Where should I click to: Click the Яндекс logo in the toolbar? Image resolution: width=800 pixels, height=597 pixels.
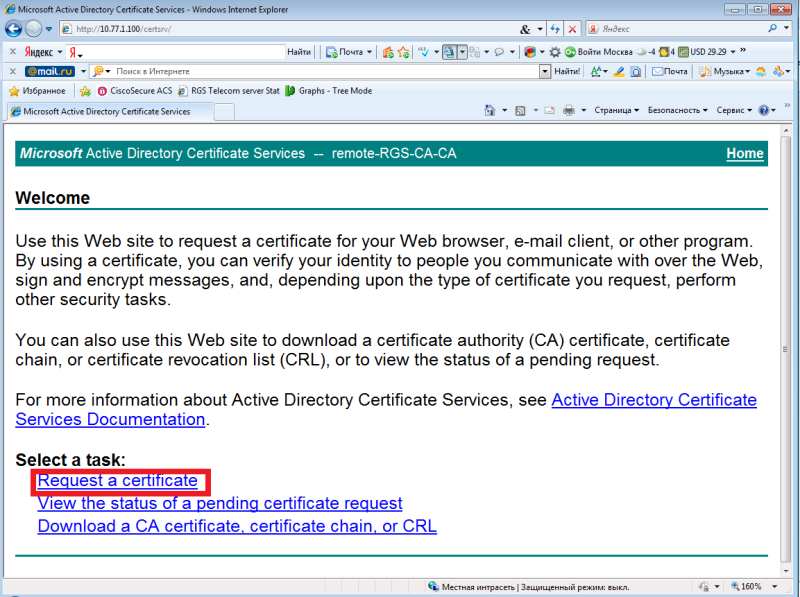(39, 52)
